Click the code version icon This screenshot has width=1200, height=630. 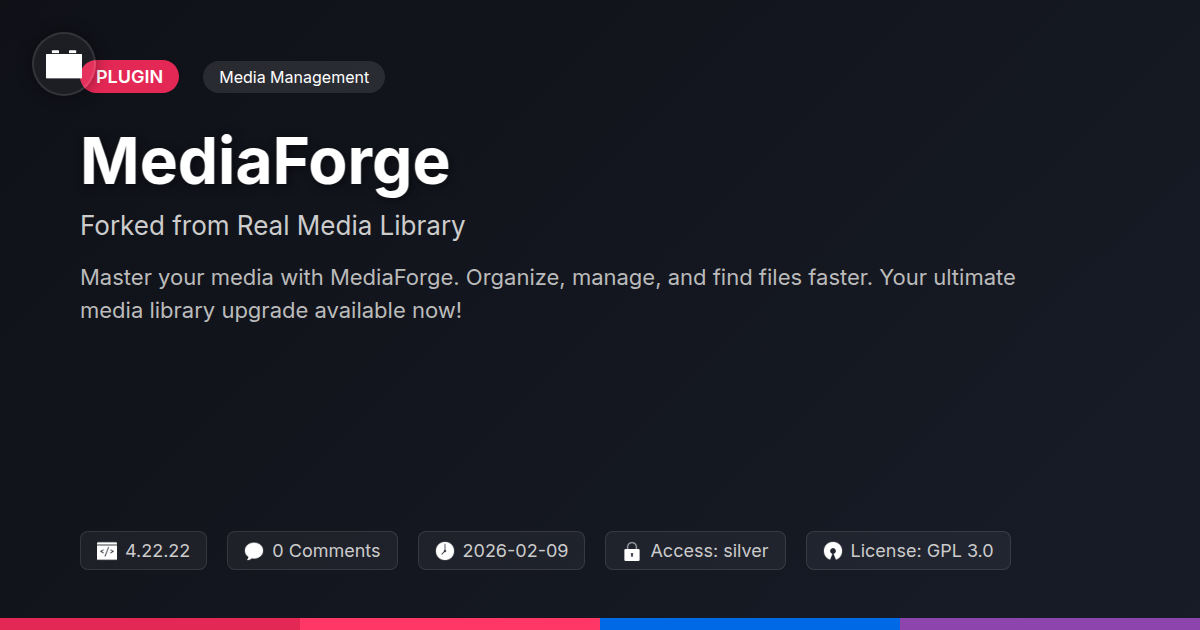107,551
